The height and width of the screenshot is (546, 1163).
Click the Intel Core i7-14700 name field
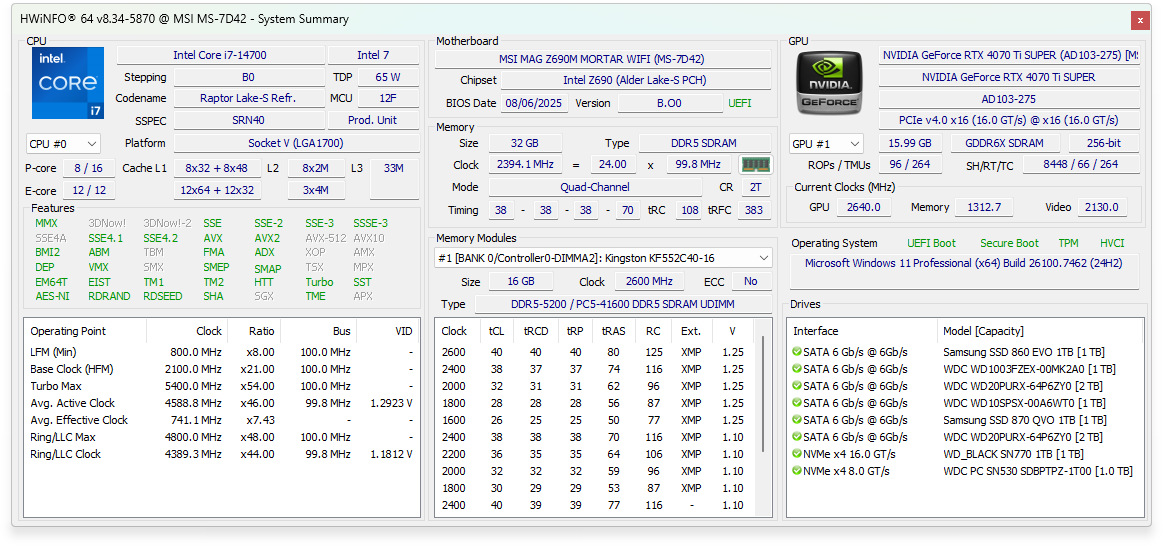pos(219,55)
